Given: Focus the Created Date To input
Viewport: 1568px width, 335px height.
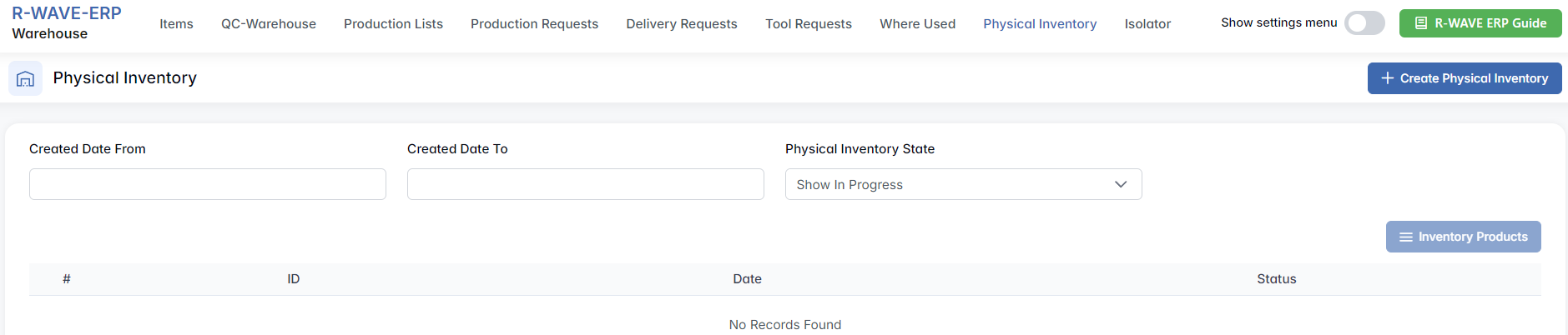Looking at the screenshot, I should pyautogui.click(x=586, y=184).
